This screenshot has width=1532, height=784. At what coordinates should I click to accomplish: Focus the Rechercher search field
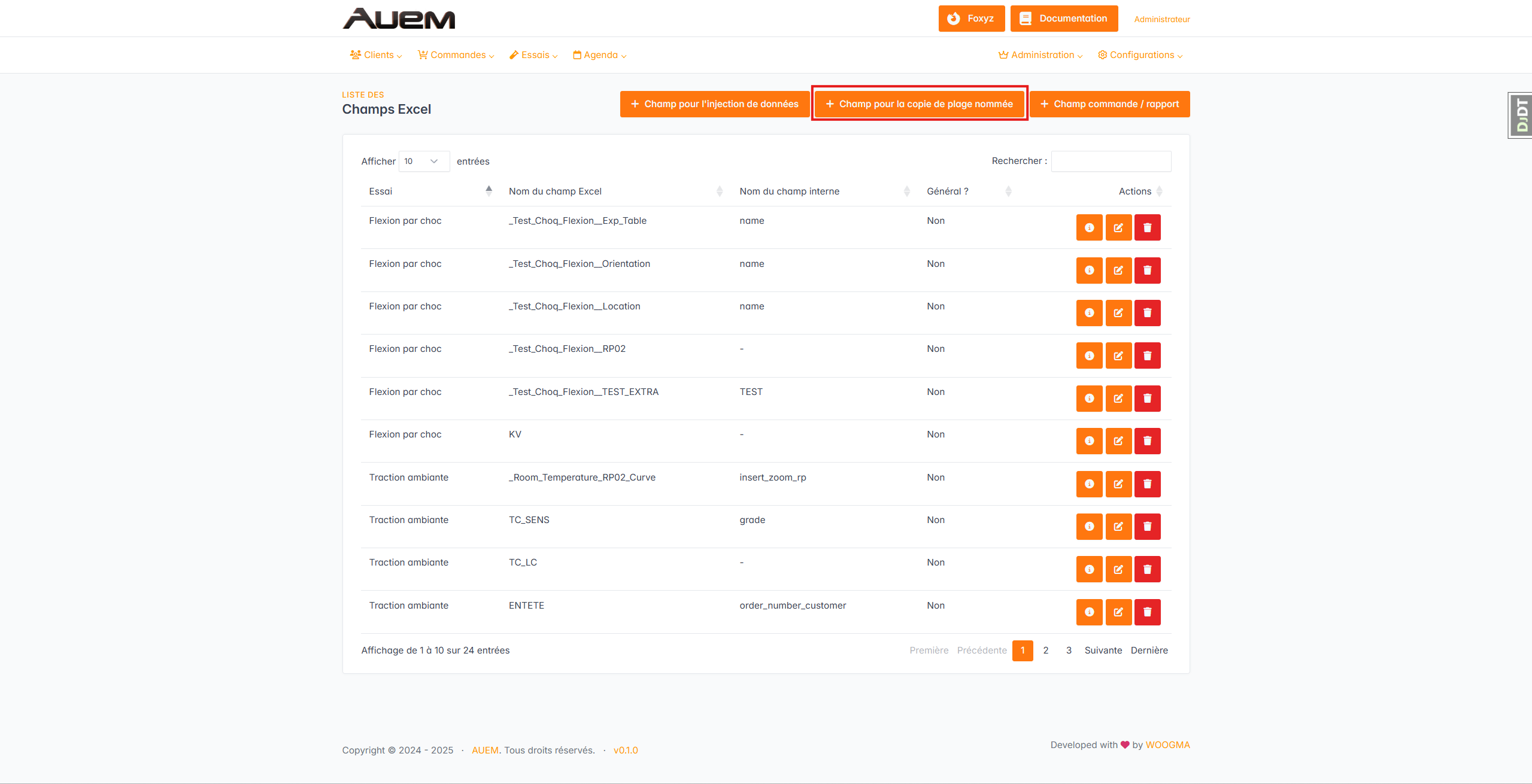click(1111, 162)
